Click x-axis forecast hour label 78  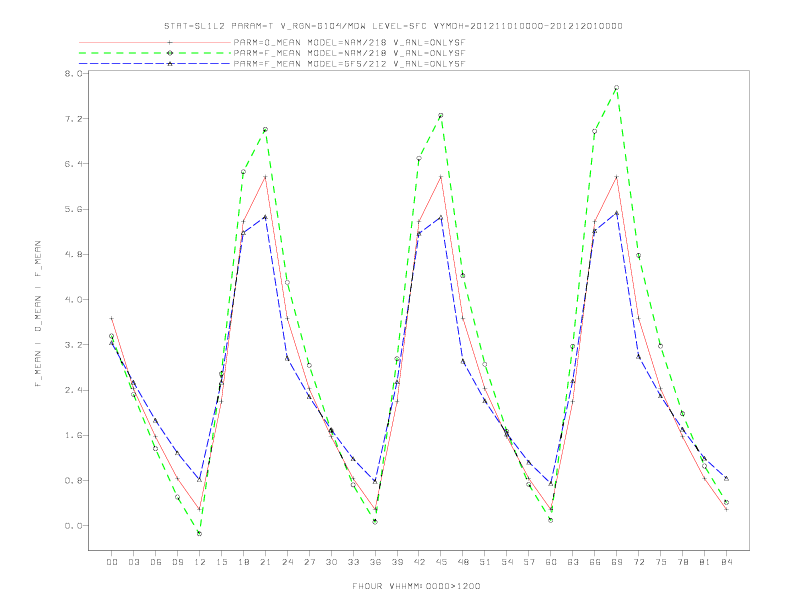coord(682,562)
